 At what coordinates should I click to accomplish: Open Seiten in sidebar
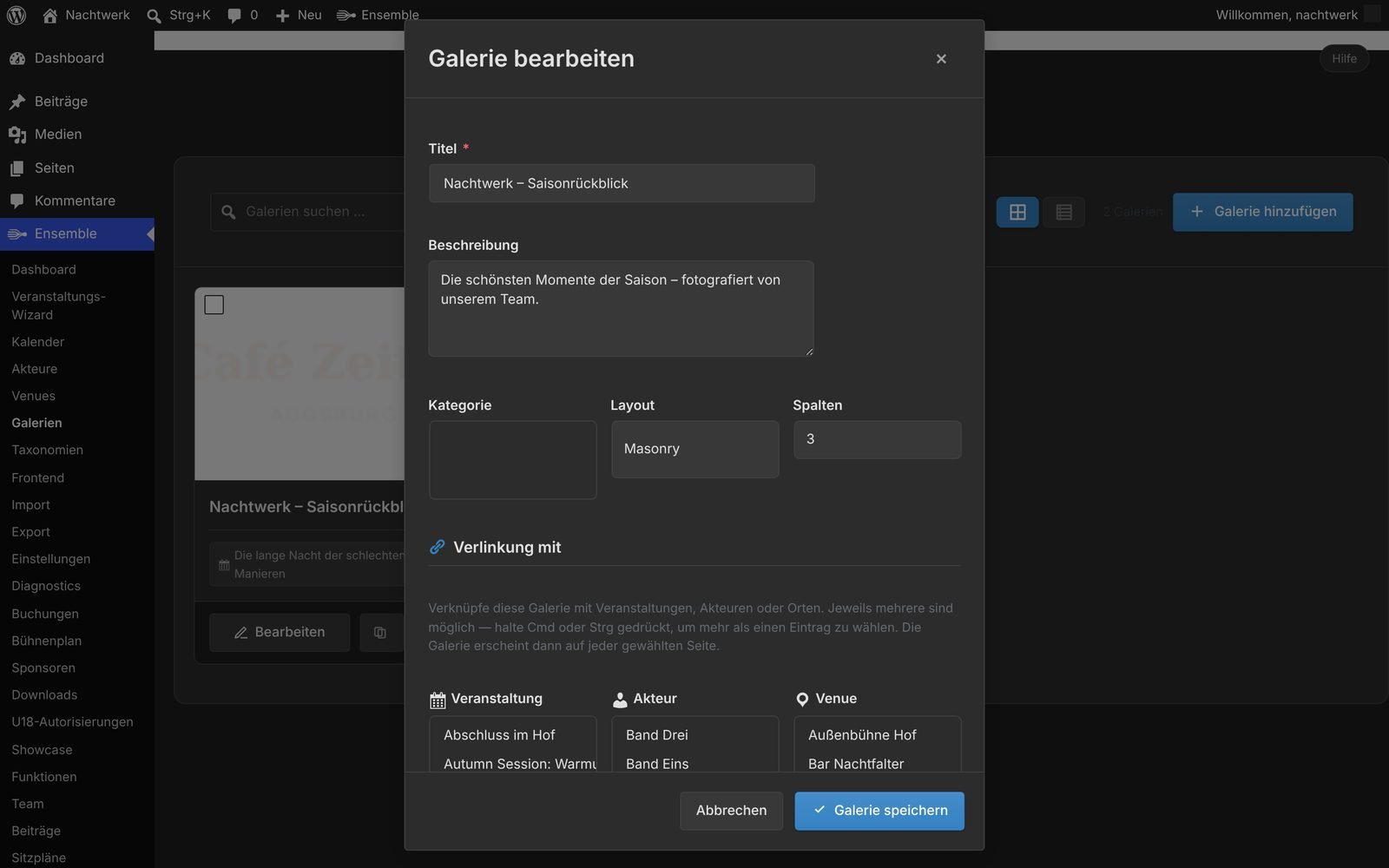tap(77, 168)
